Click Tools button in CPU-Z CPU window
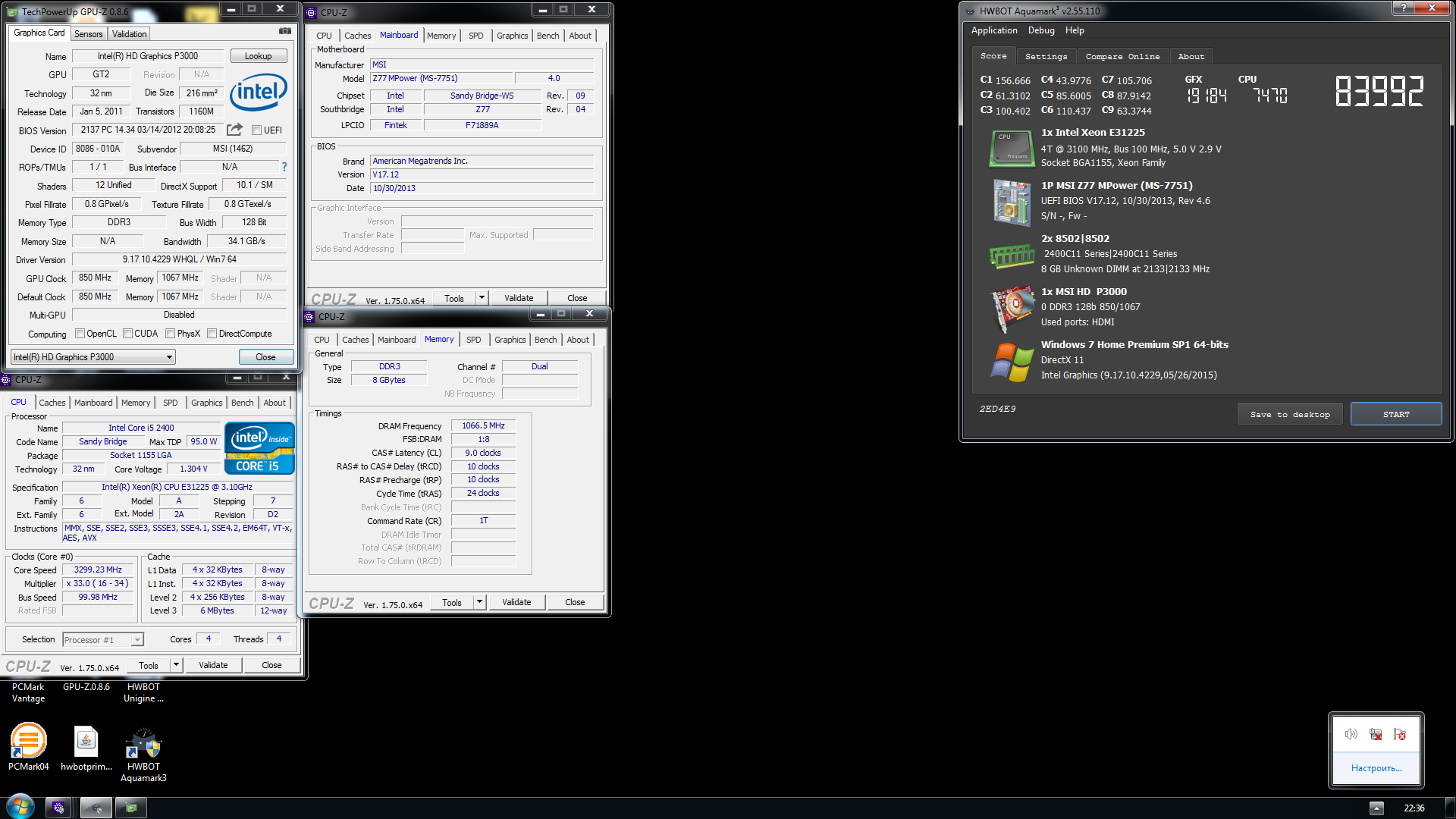Image resolution: width=1456 pixels, height=819 pixels. click(x=149, y=665)
